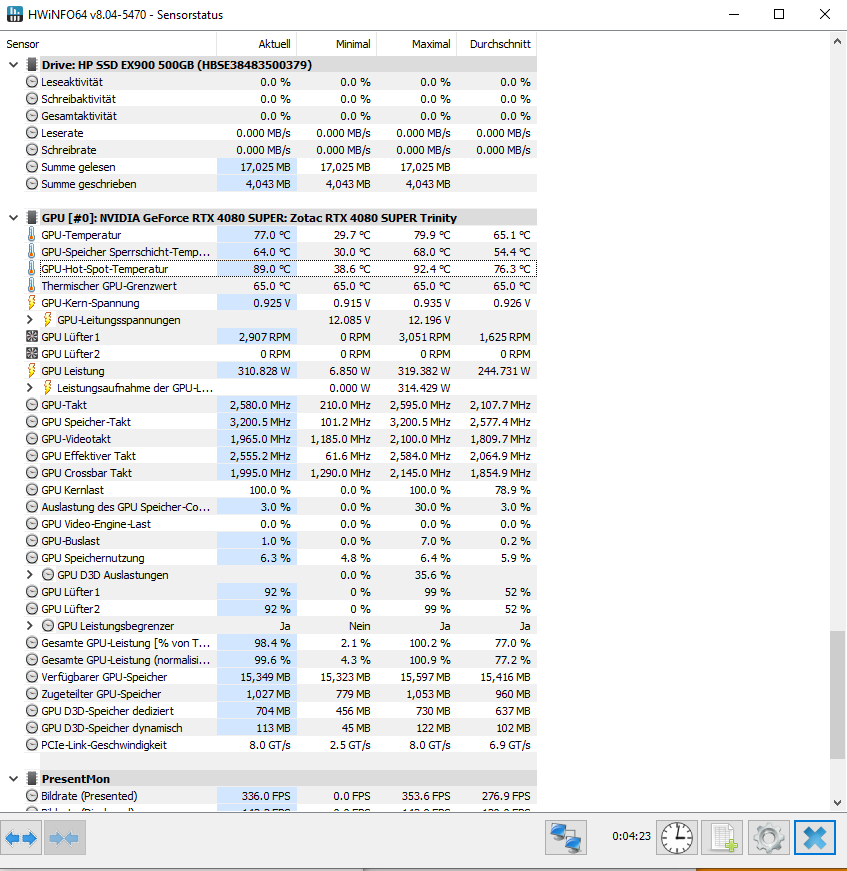Click chip icon of PresentMon group

pos(32,779)
